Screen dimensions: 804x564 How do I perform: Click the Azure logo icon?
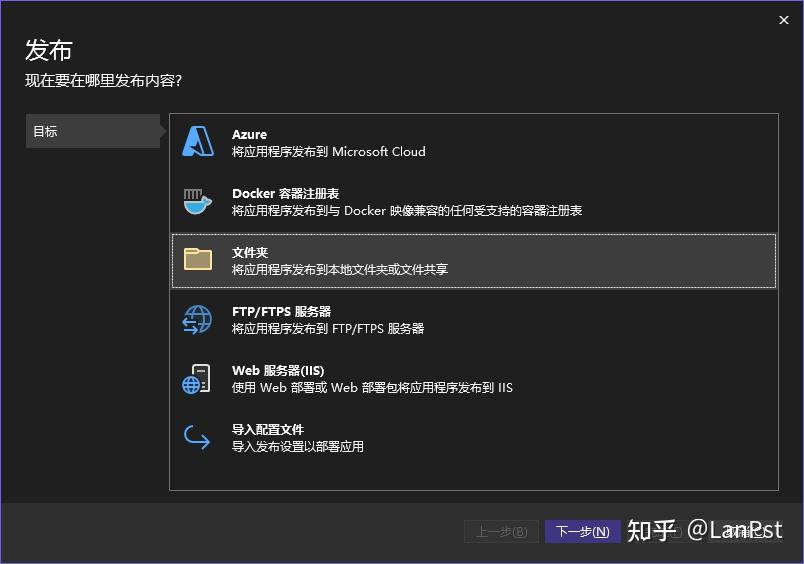click(x=198, y=142)
